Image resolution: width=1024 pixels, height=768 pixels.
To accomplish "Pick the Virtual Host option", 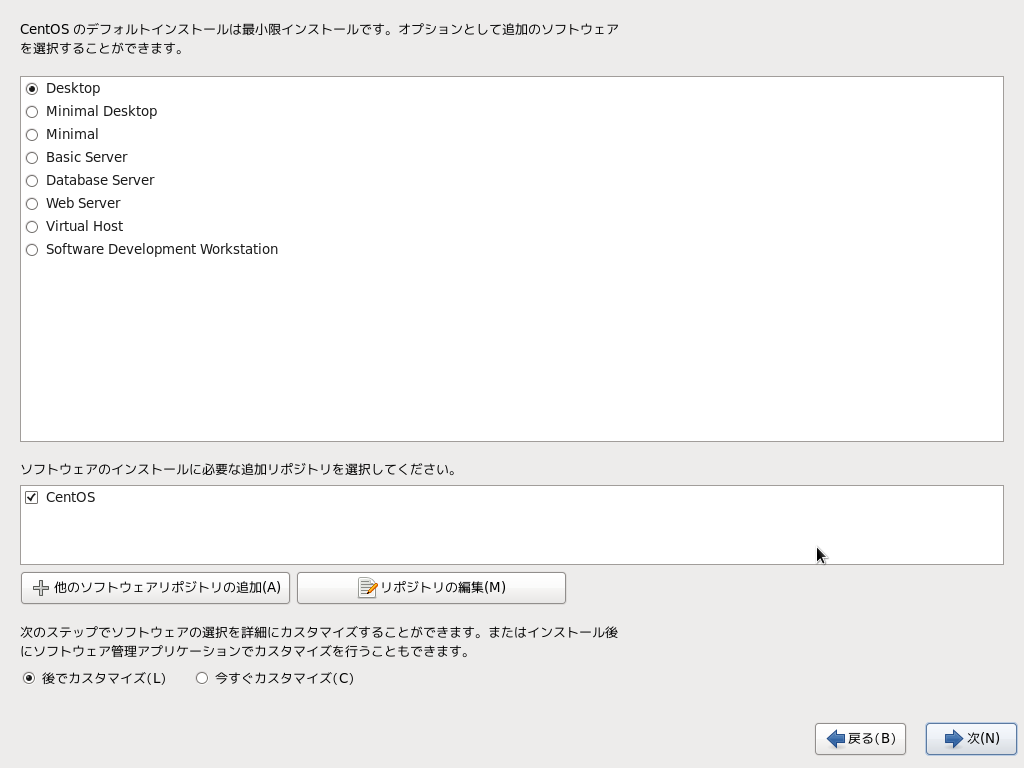I will 32,227.
